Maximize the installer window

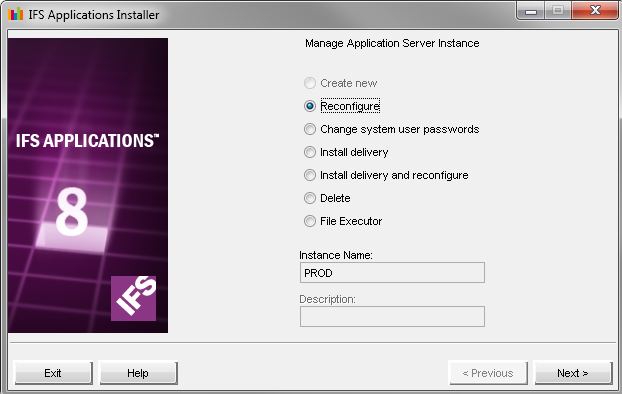tap(558, 10)
